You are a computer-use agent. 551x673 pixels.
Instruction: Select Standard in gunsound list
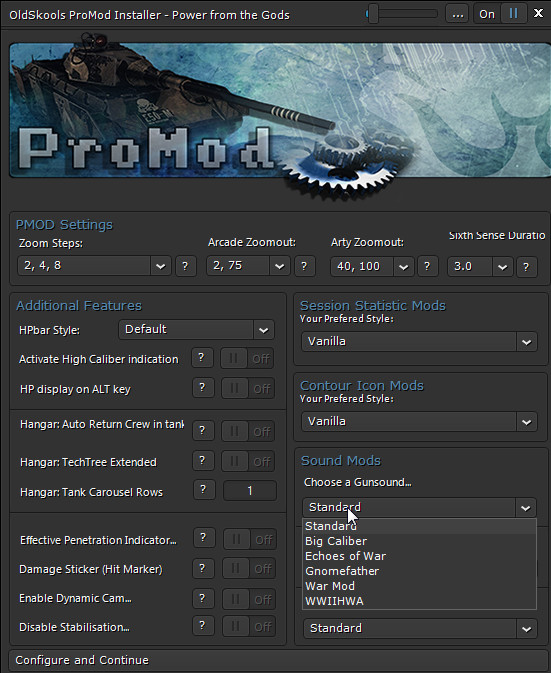point(419,526)
